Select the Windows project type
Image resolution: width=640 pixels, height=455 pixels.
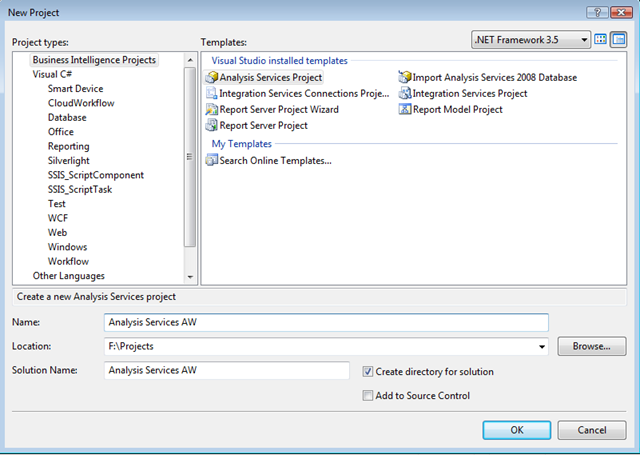click(67, 247)
